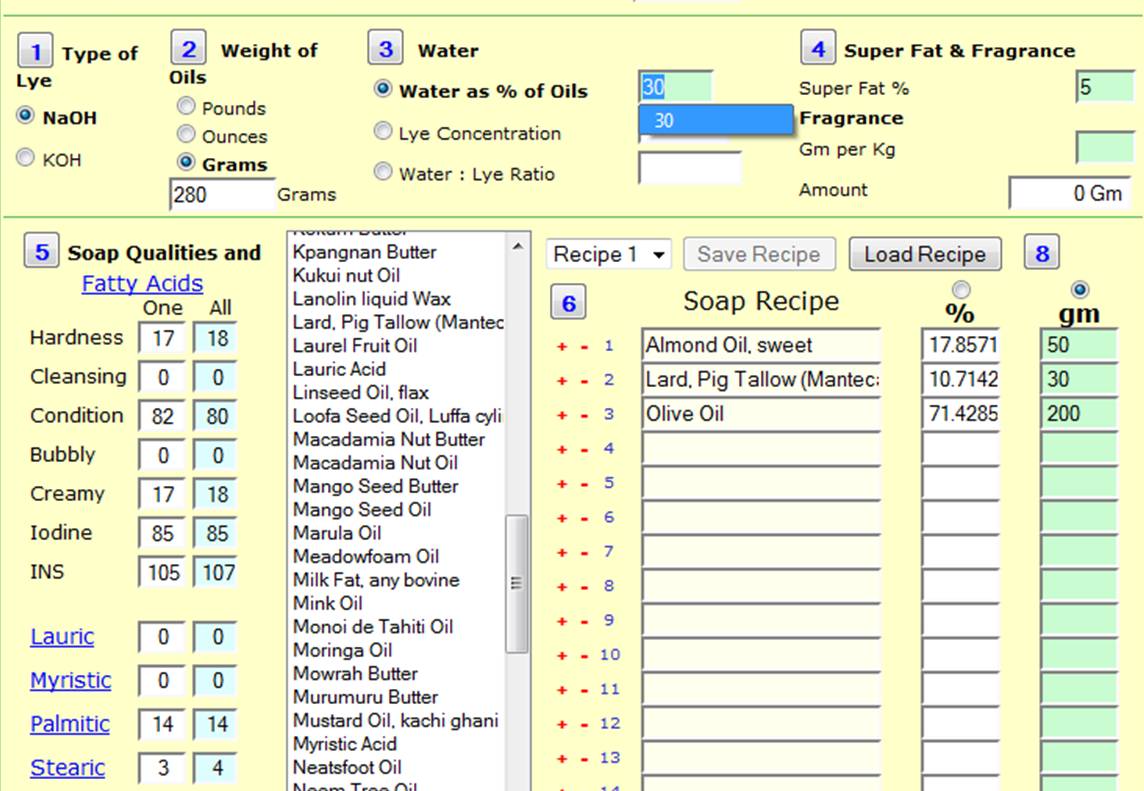Switch recipe entry to percent mode
This screenshot has width=1144, height=791.
point(961,289)
